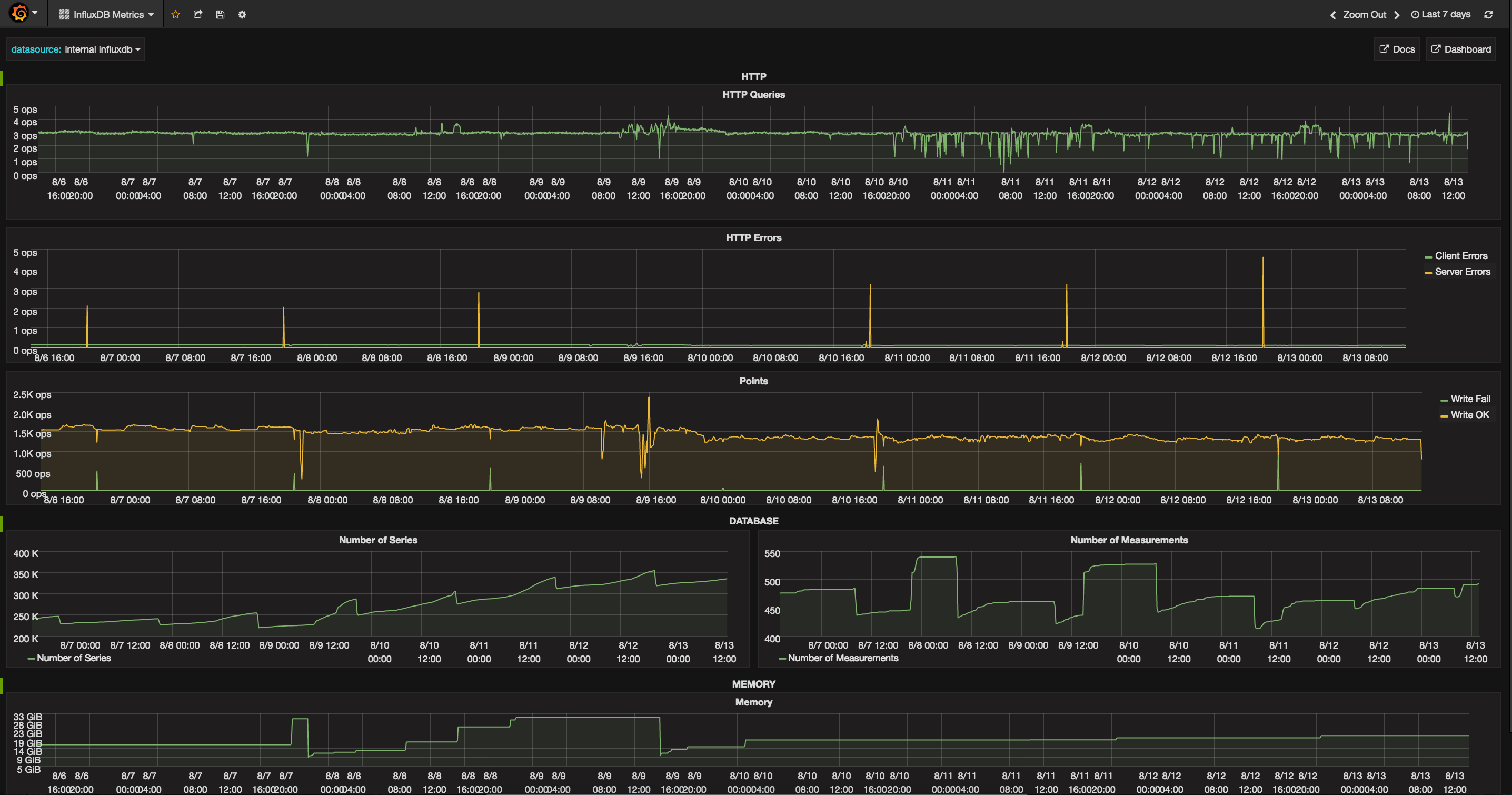Save dashboard with the floppy disk icon
This screenshot has height=795, width=1512.
(220, 15)
